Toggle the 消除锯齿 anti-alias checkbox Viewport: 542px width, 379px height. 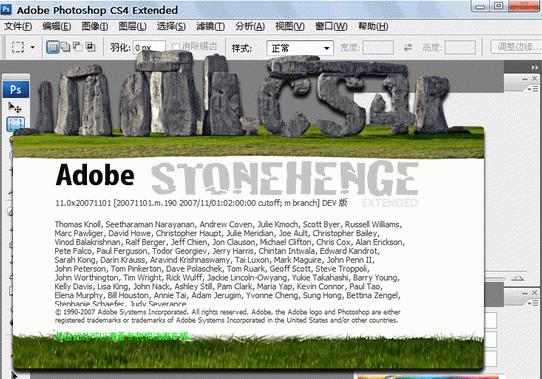[176, 47]
